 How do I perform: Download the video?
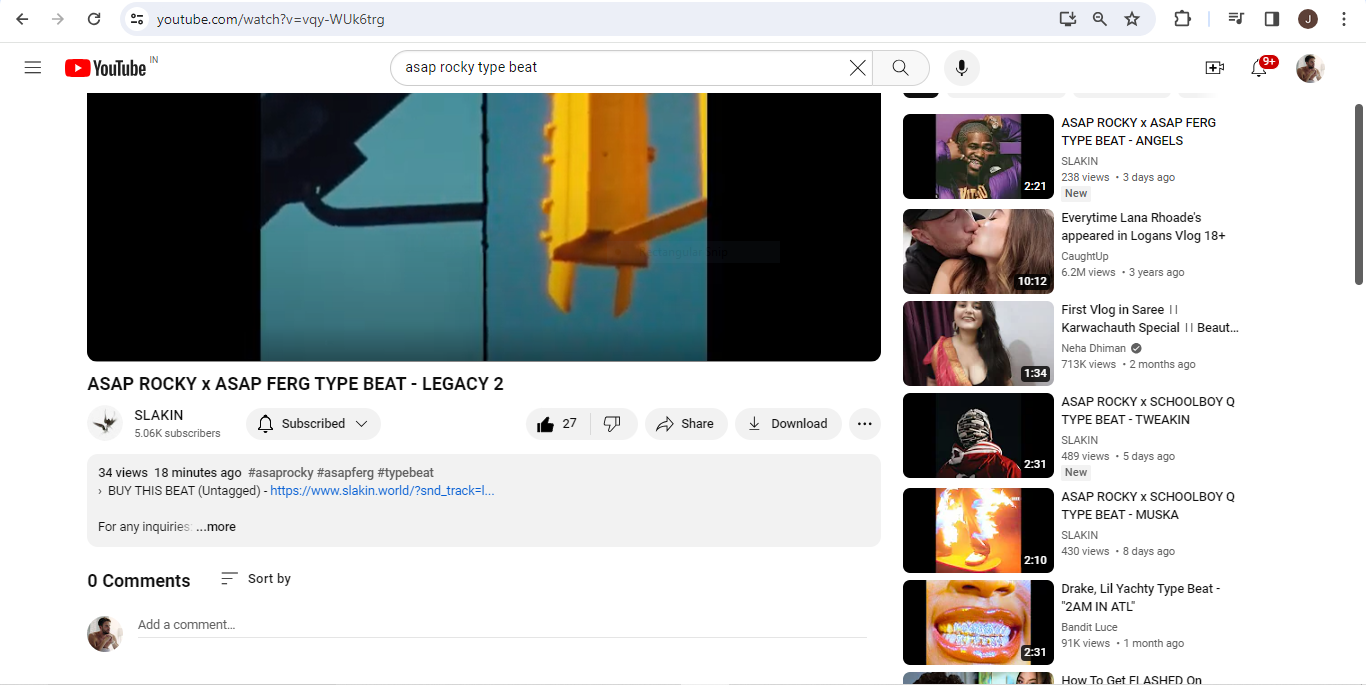pyautogui.click(x=788, y=424)
